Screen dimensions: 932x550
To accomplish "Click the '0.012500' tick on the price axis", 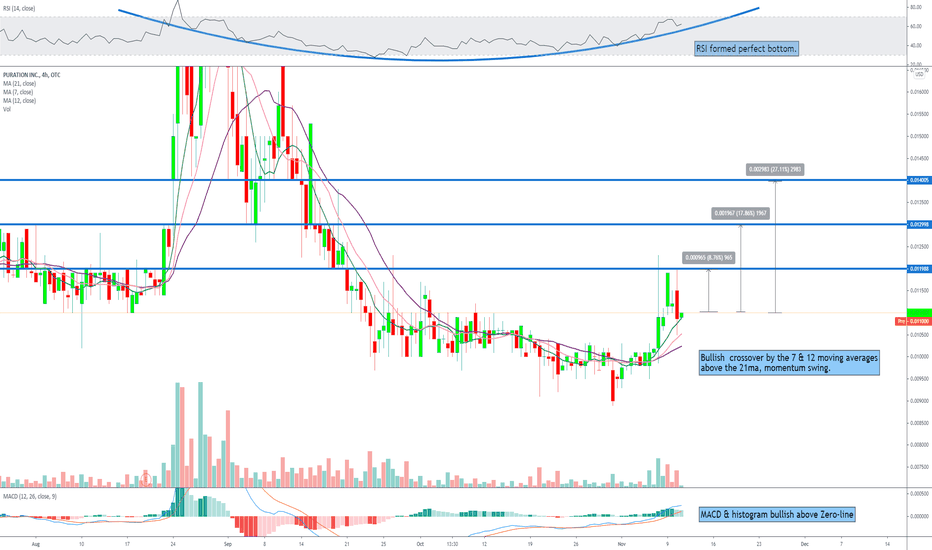I will pyautogui.click(x=920, y=246).
